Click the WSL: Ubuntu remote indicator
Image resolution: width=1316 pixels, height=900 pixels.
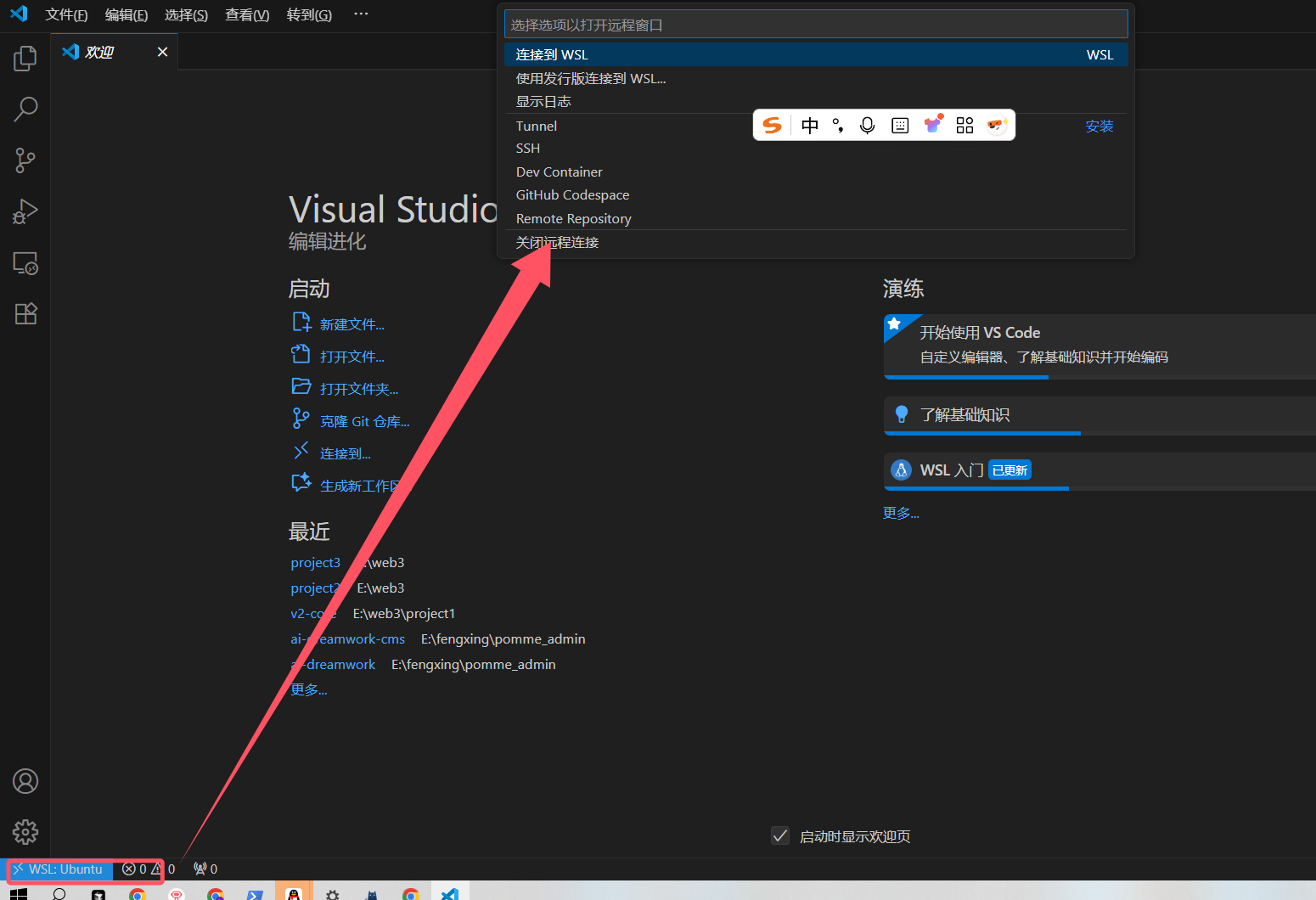coord(58,869)
